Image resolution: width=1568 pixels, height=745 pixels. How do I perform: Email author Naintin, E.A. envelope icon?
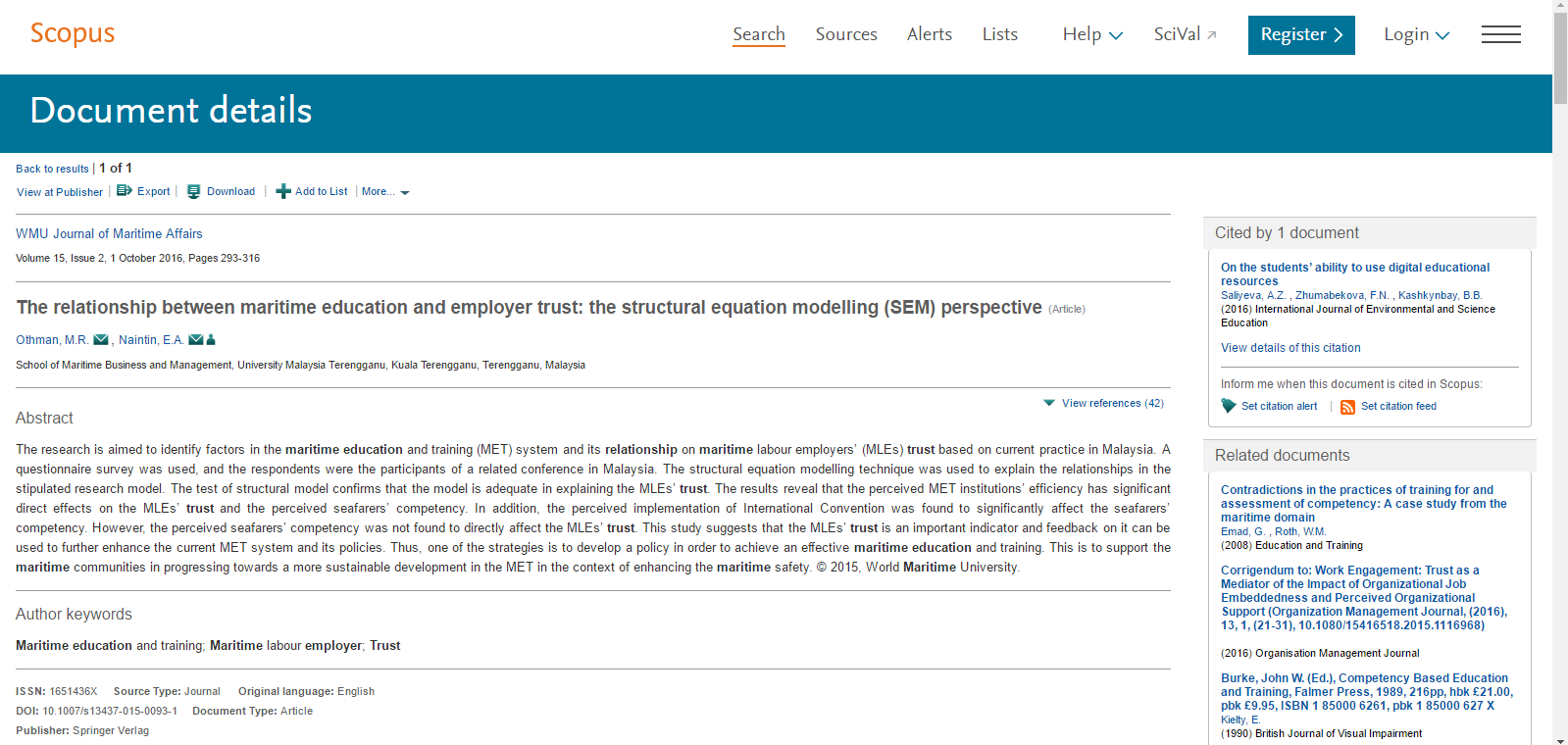196,340
